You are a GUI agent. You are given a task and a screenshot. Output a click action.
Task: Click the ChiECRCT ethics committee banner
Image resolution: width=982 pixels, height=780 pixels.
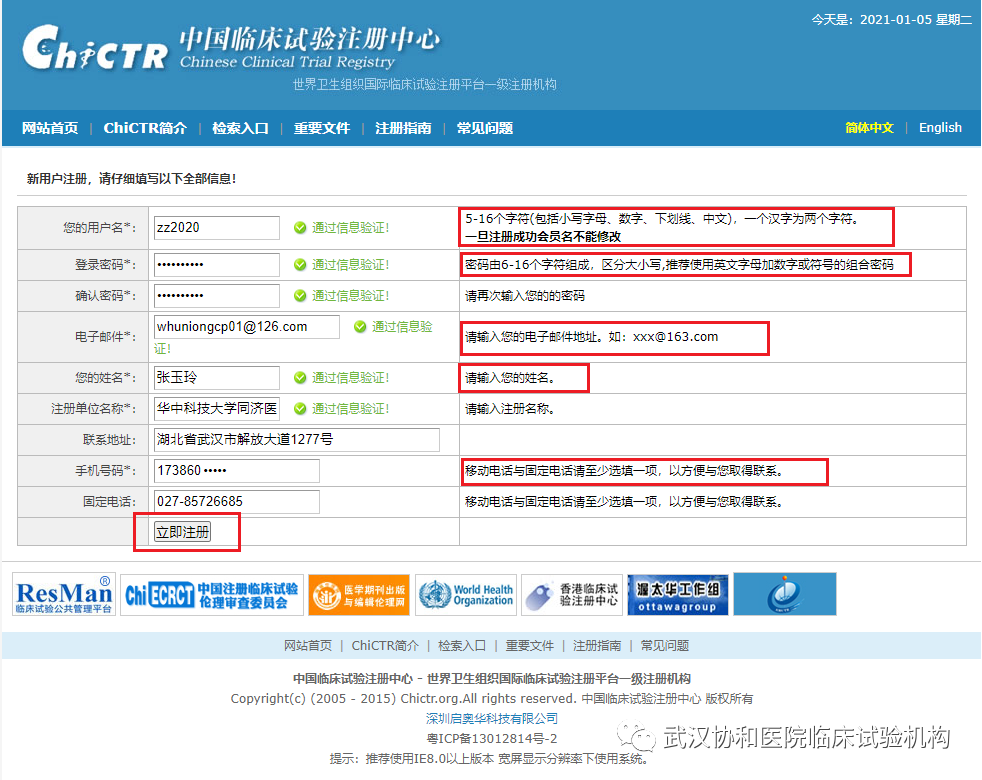click(212, 594)
